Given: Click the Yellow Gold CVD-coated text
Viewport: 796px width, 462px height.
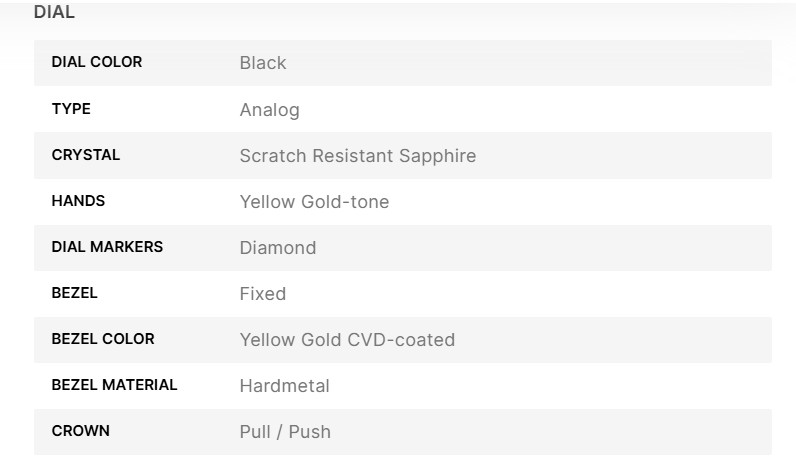Looking at the screenshot, I should coord(347,340).
